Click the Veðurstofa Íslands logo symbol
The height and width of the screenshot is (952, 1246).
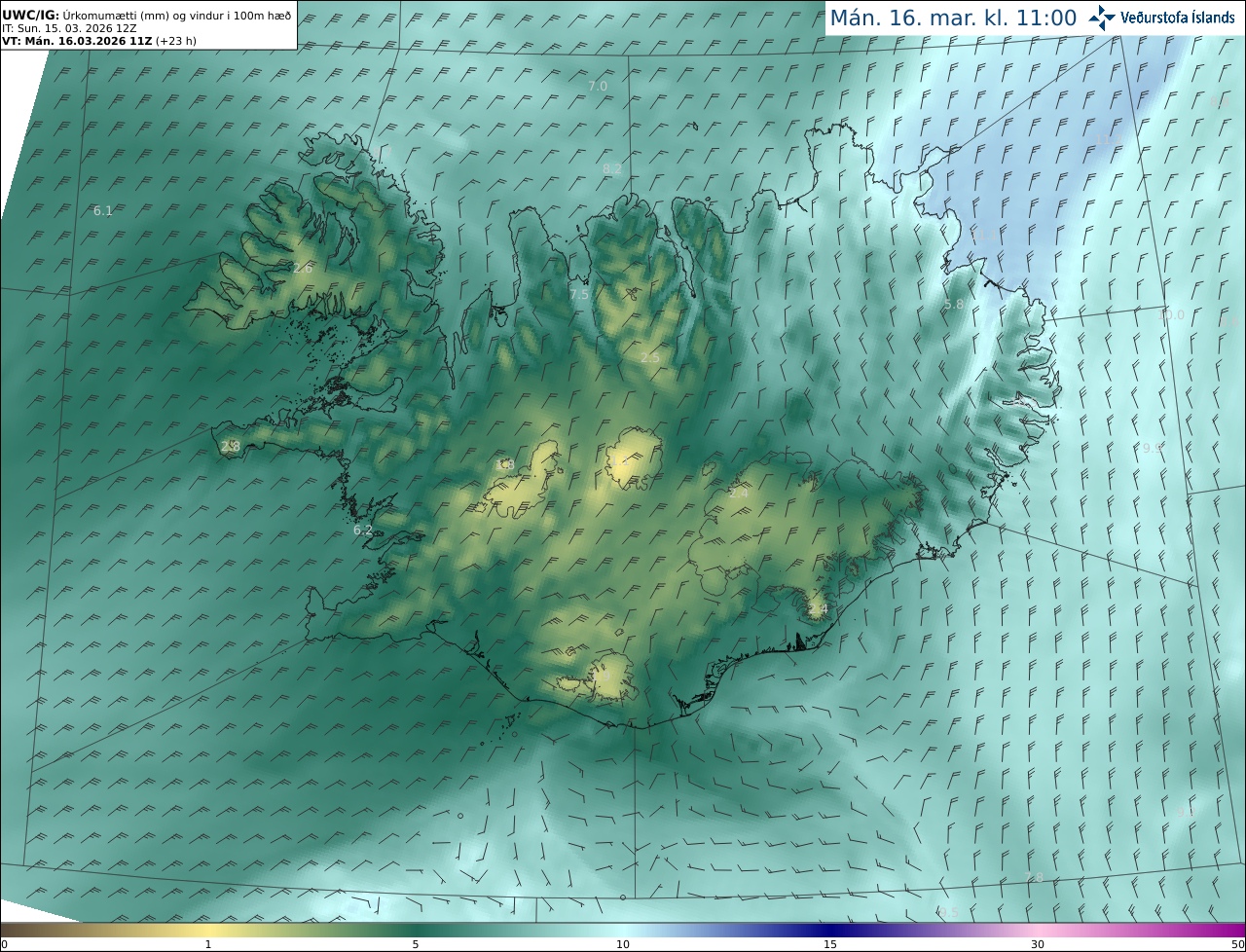[x=1102, y=18]
